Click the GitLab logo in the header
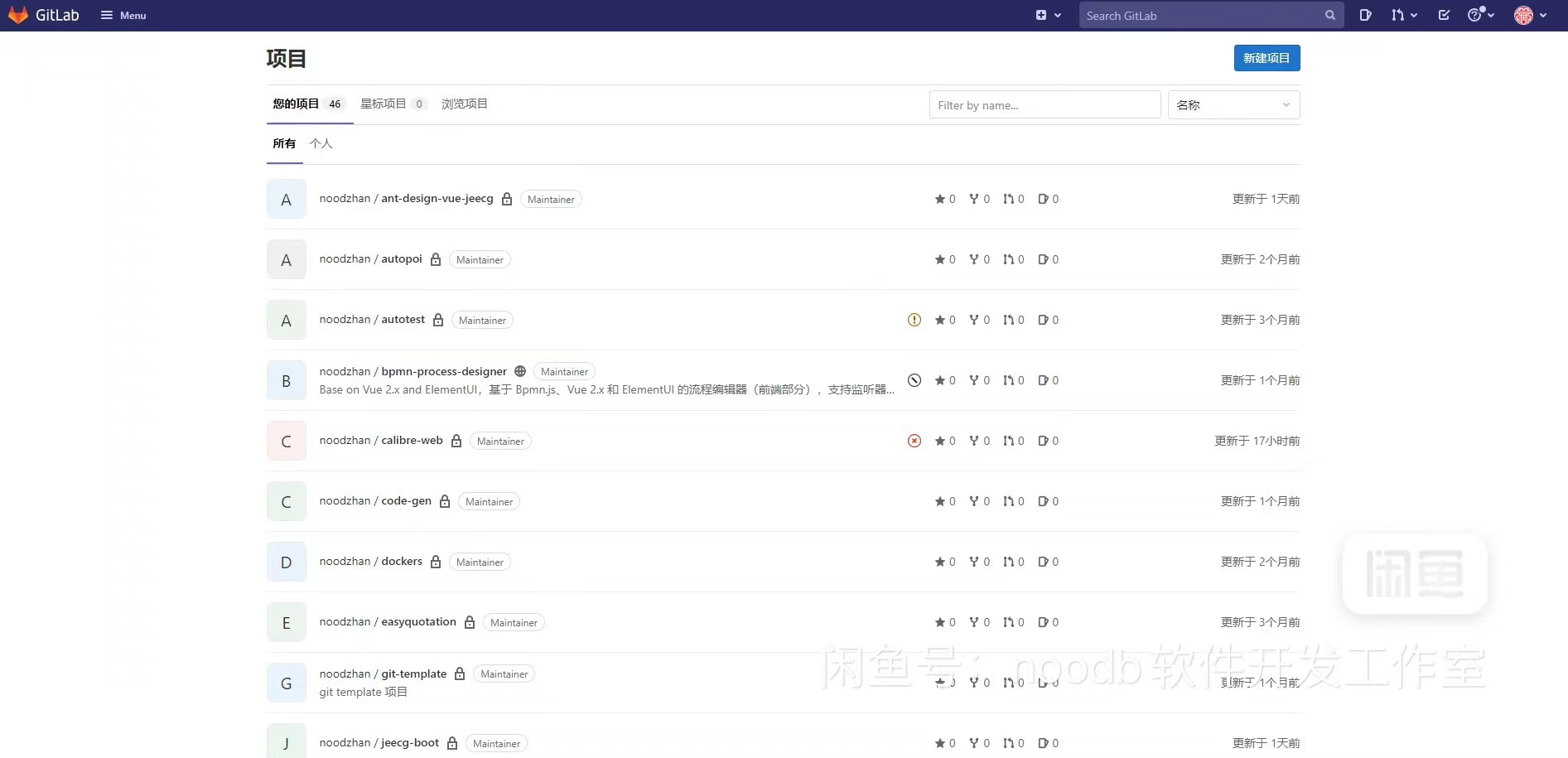 coord(43,15)
